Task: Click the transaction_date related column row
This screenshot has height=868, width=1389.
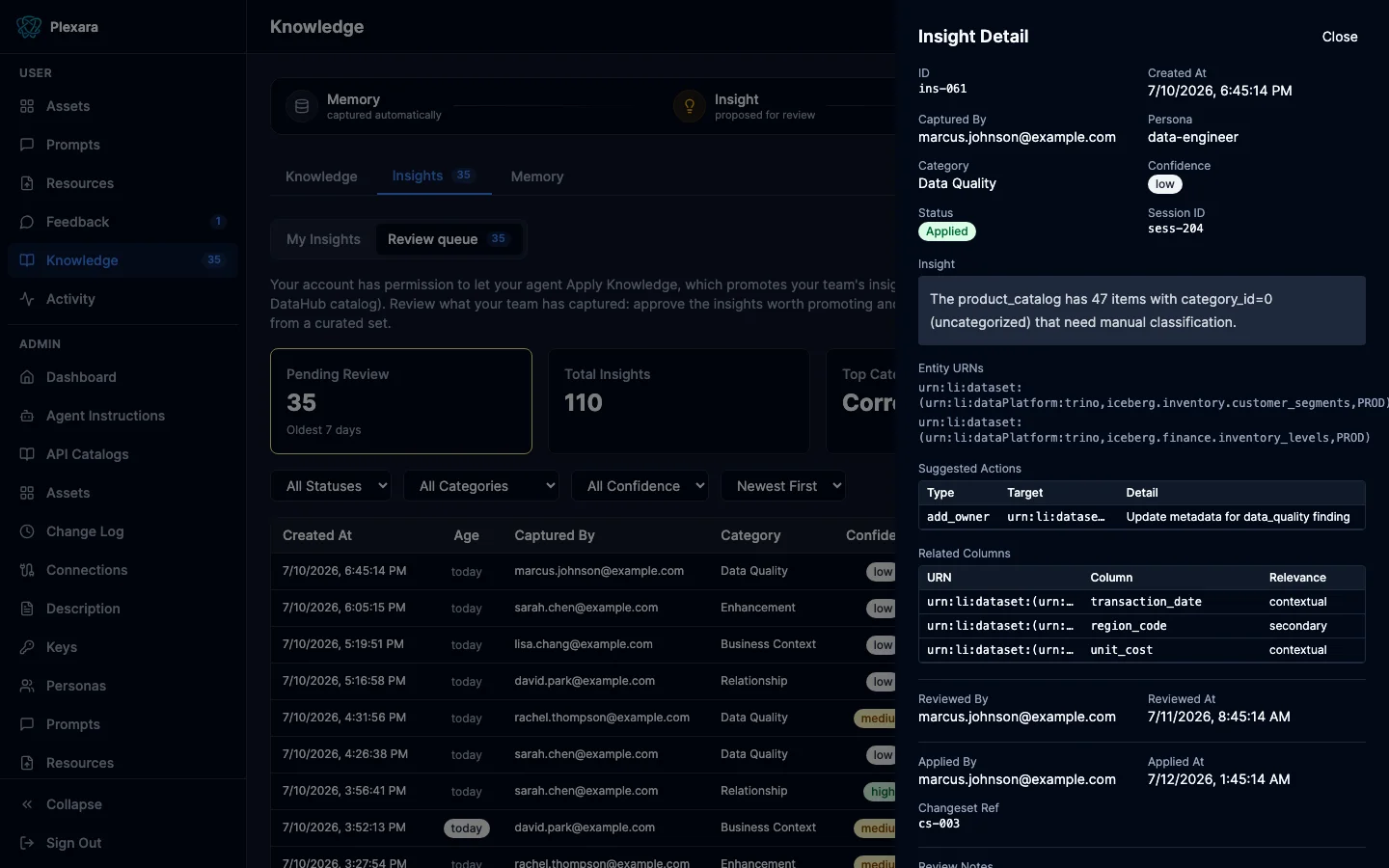Action: (x=1142, y=602)
